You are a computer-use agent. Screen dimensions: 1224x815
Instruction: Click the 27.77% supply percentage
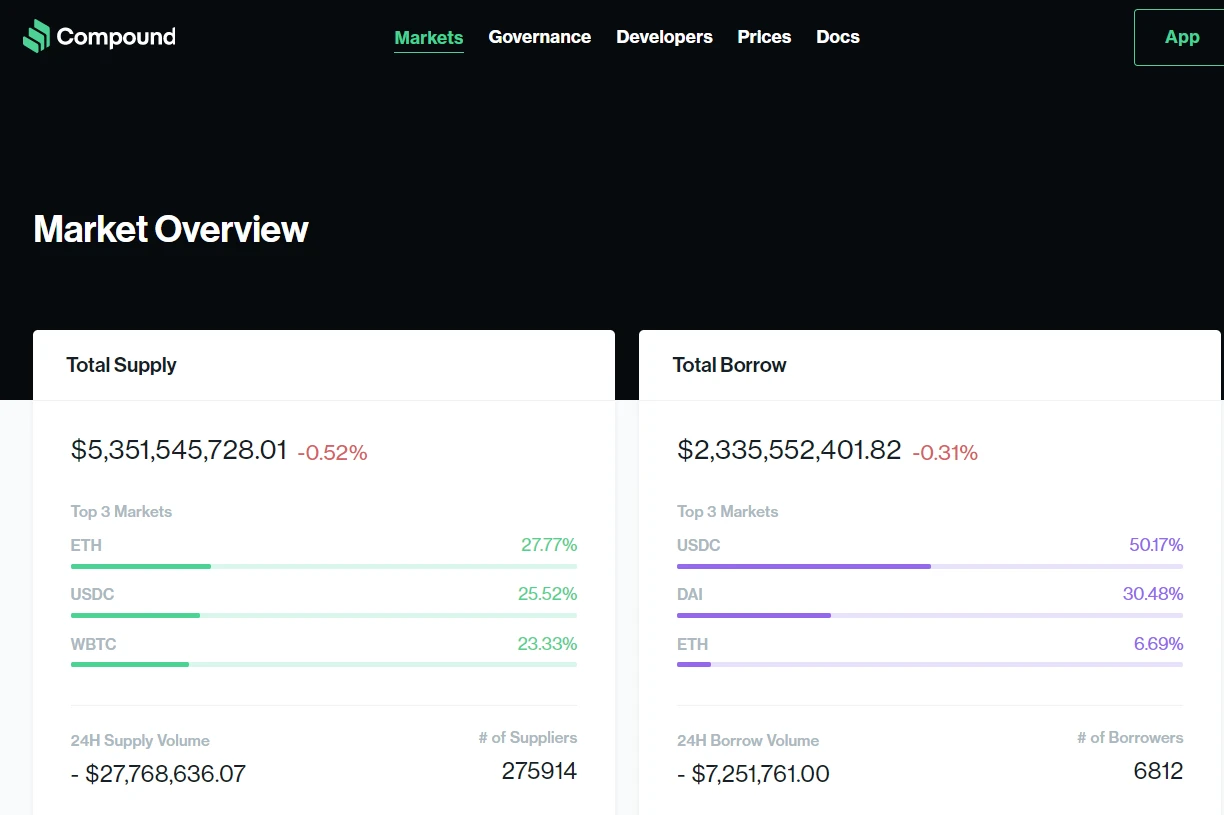pyautogui.click(x=549, y=545)
